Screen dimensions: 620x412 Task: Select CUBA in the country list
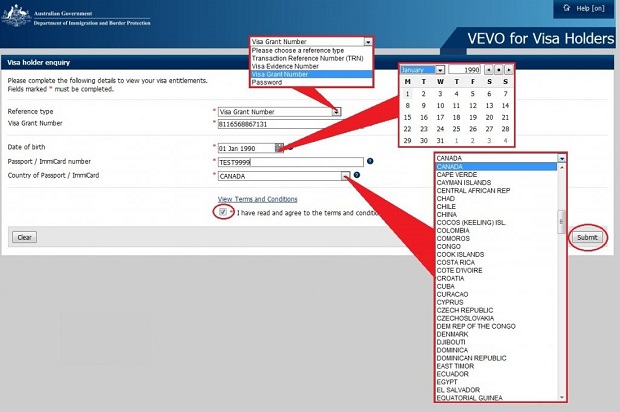(x=497, y=286)
